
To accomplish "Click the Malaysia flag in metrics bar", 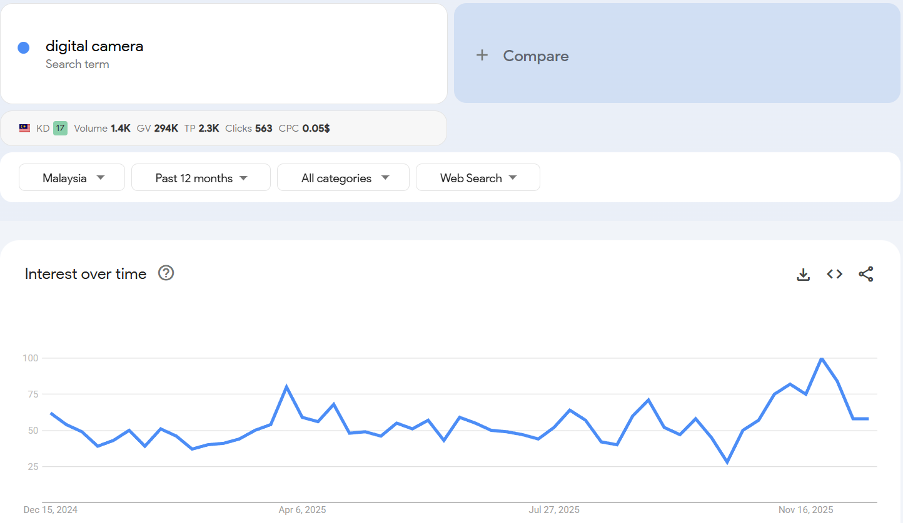I will [x=25, y=128].
